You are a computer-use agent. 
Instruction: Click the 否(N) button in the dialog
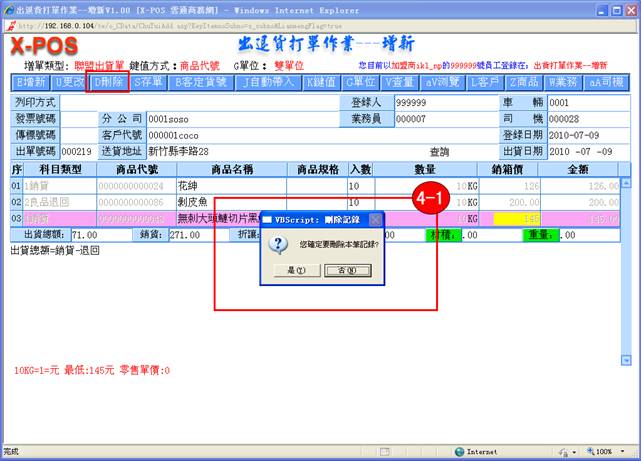point(346,270)
